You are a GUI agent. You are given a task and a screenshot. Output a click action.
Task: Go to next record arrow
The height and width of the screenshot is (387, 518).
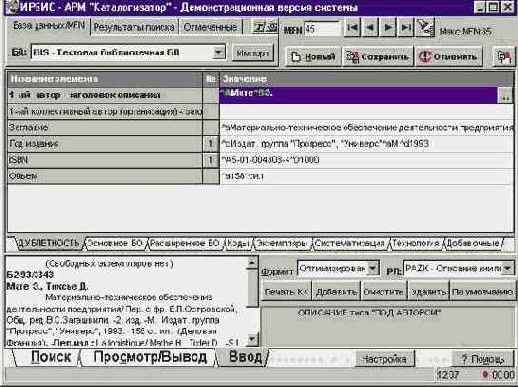[x=388, y=27]
